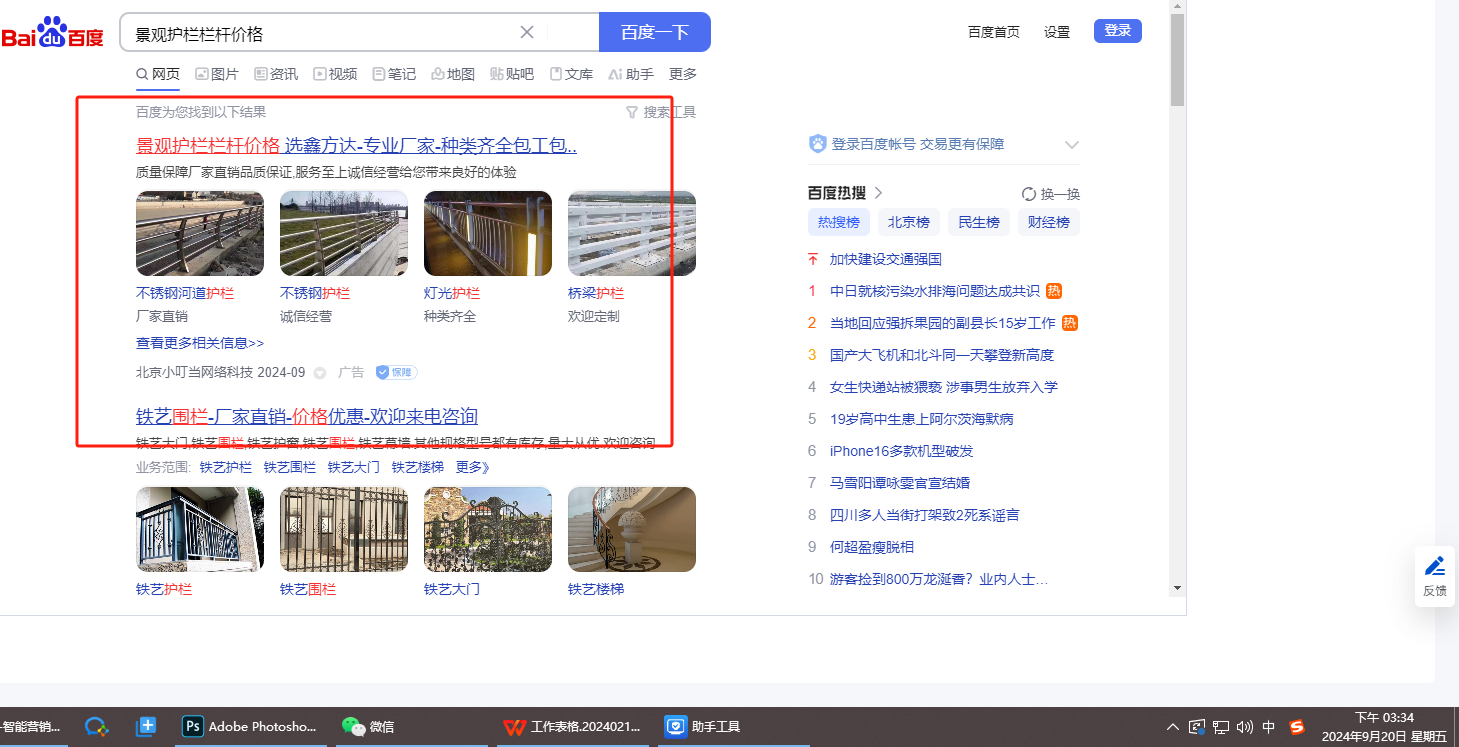Screen dimensions: 1459x747
Task: Expand the 登录百度帐号 panel chevron
Action: (x=1072, y=145)
